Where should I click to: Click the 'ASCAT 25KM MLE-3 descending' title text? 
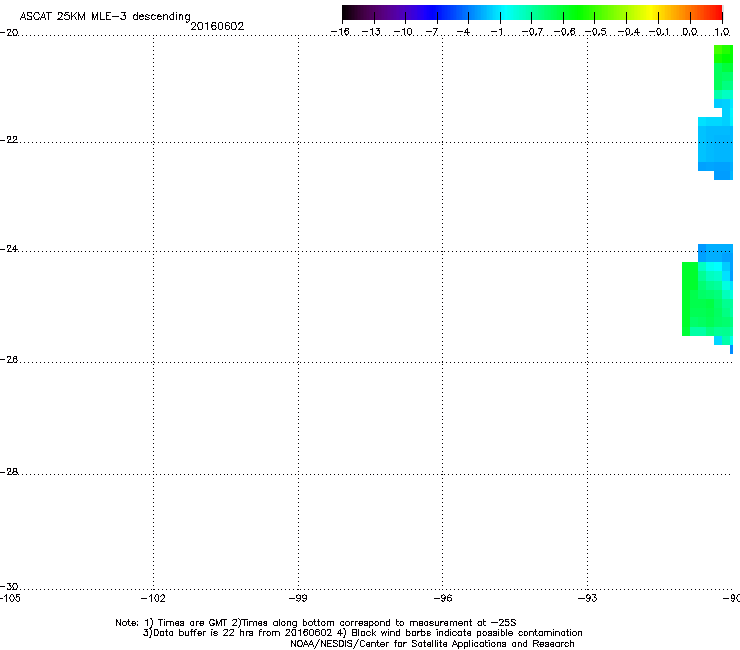tap(105, 16)
